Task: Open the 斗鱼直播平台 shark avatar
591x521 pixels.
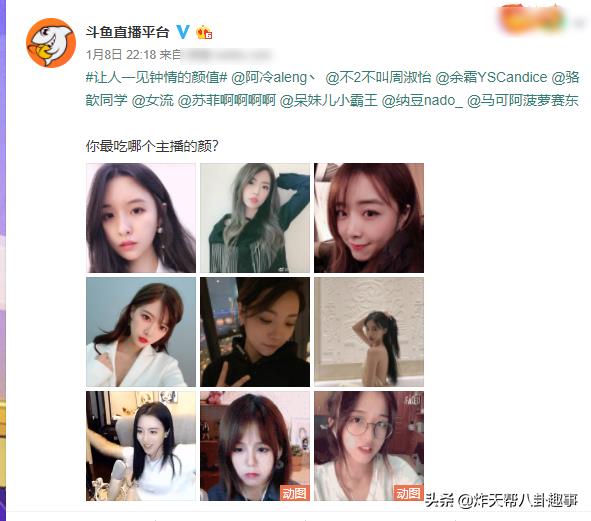Action: [51, 43]
